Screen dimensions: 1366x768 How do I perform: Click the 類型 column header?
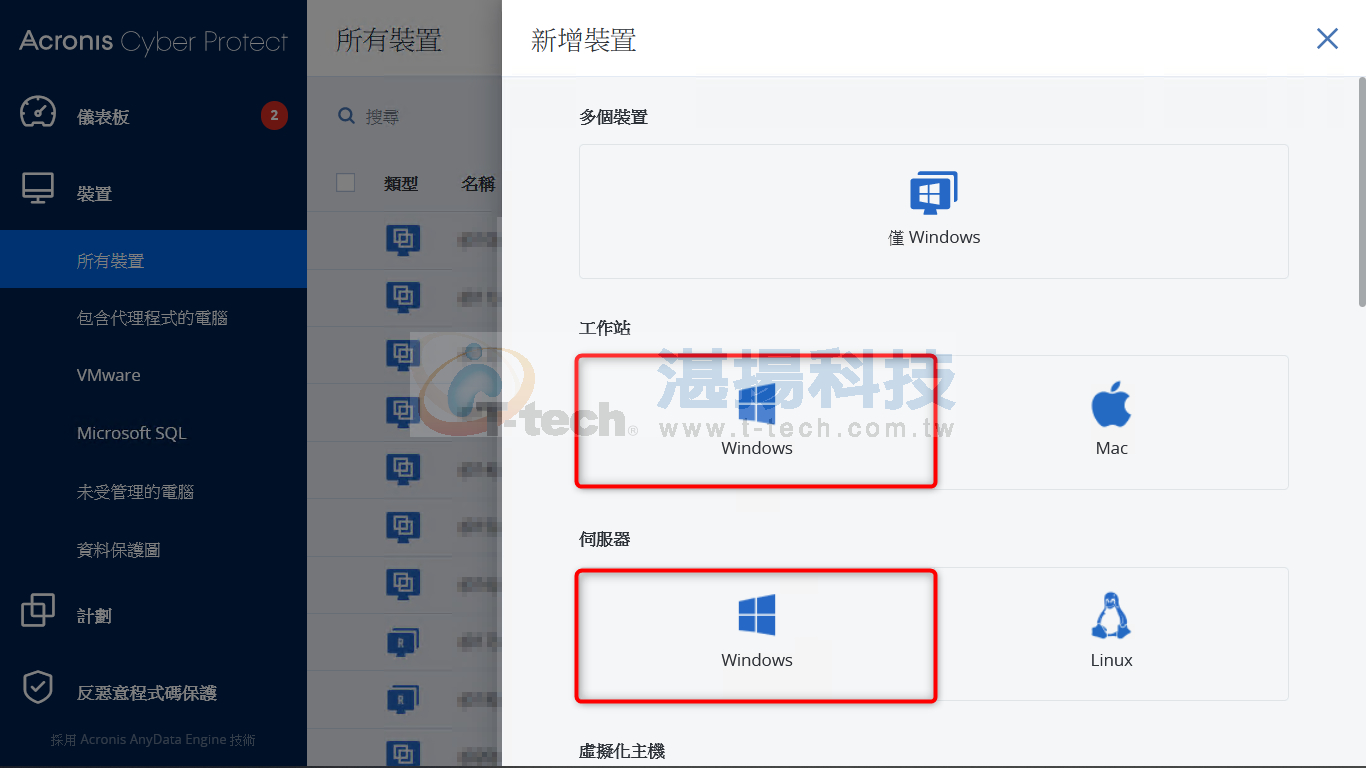401,183
